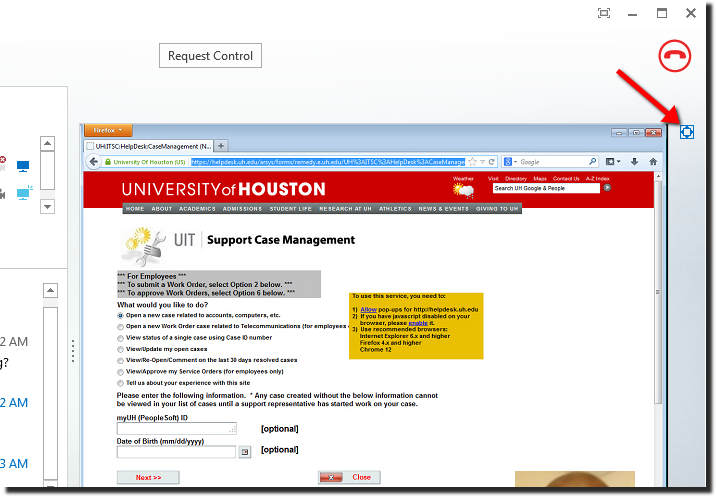Select 'Open a new case related to accounts' option
The width and height of the screenshot is (716, 496).
click(121, 314)
